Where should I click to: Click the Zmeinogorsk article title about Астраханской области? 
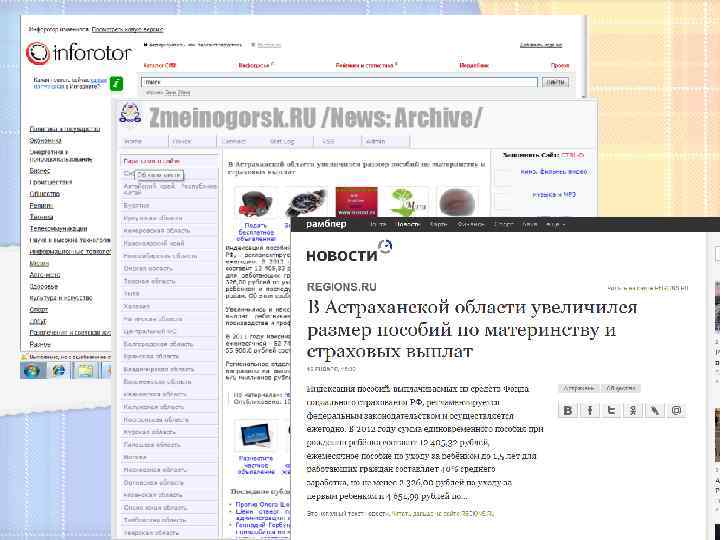(356, 168)
